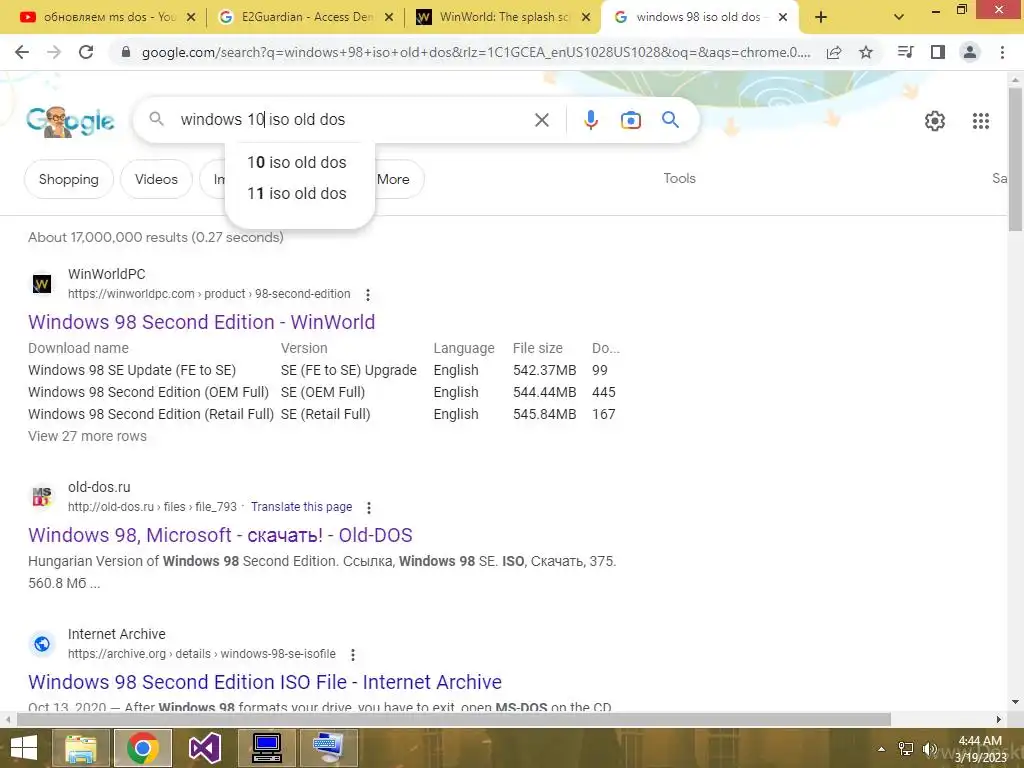
Task: Bookmark this page with the star
Action: point(866,52)
